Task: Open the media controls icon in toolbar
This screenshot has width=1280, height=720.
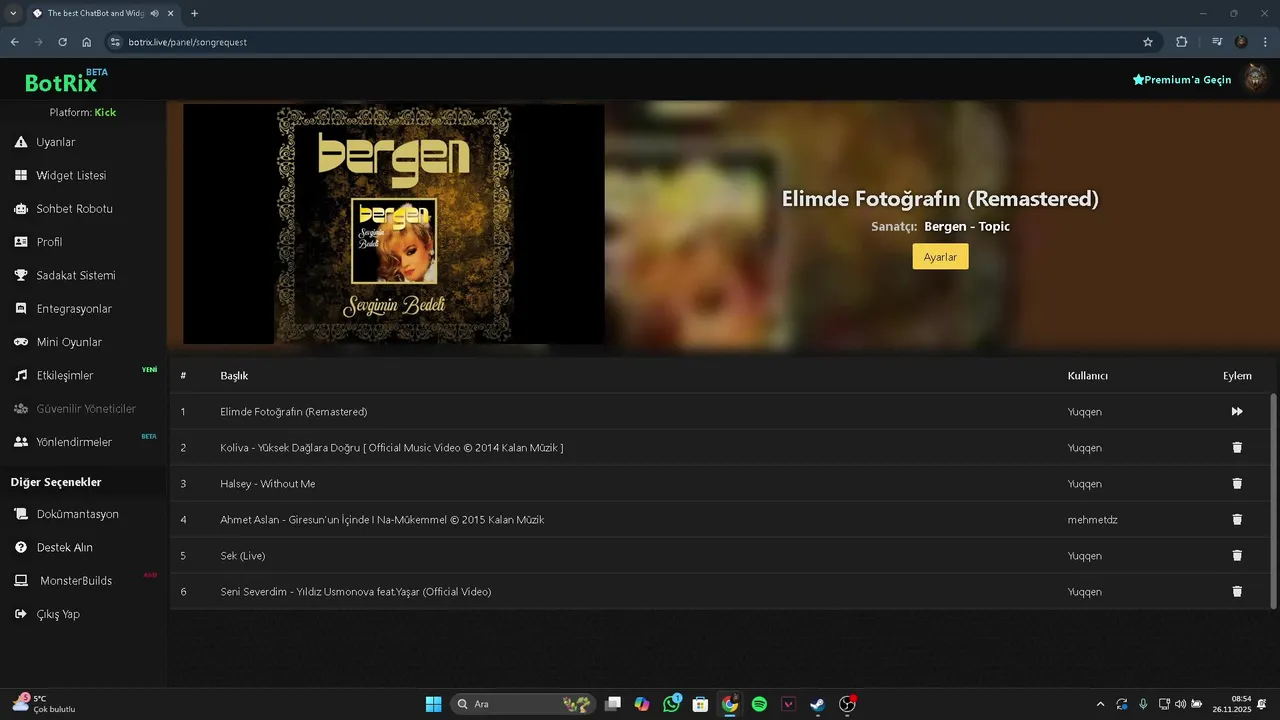Action: (x=1217, y=42)
